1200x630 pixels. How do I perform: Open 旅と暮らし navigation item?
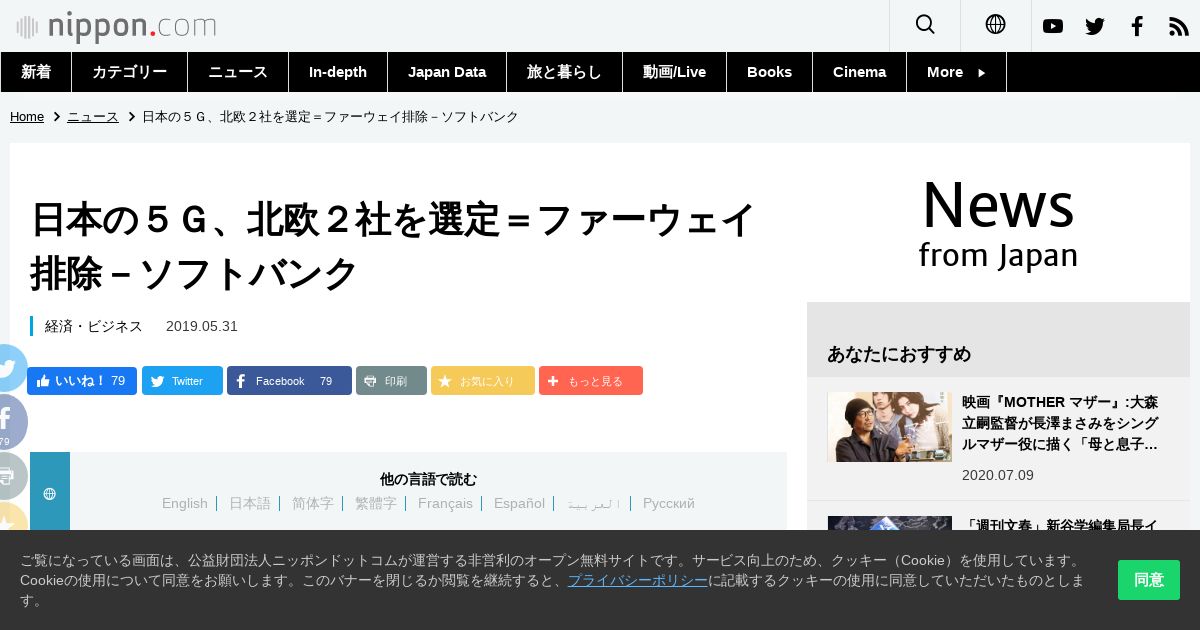pos(564,72)
